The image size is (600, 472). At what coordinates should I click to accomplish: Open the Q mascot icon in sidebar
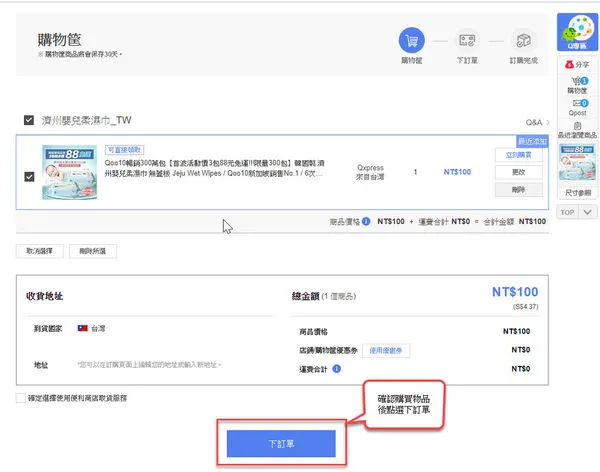[577, 32]
